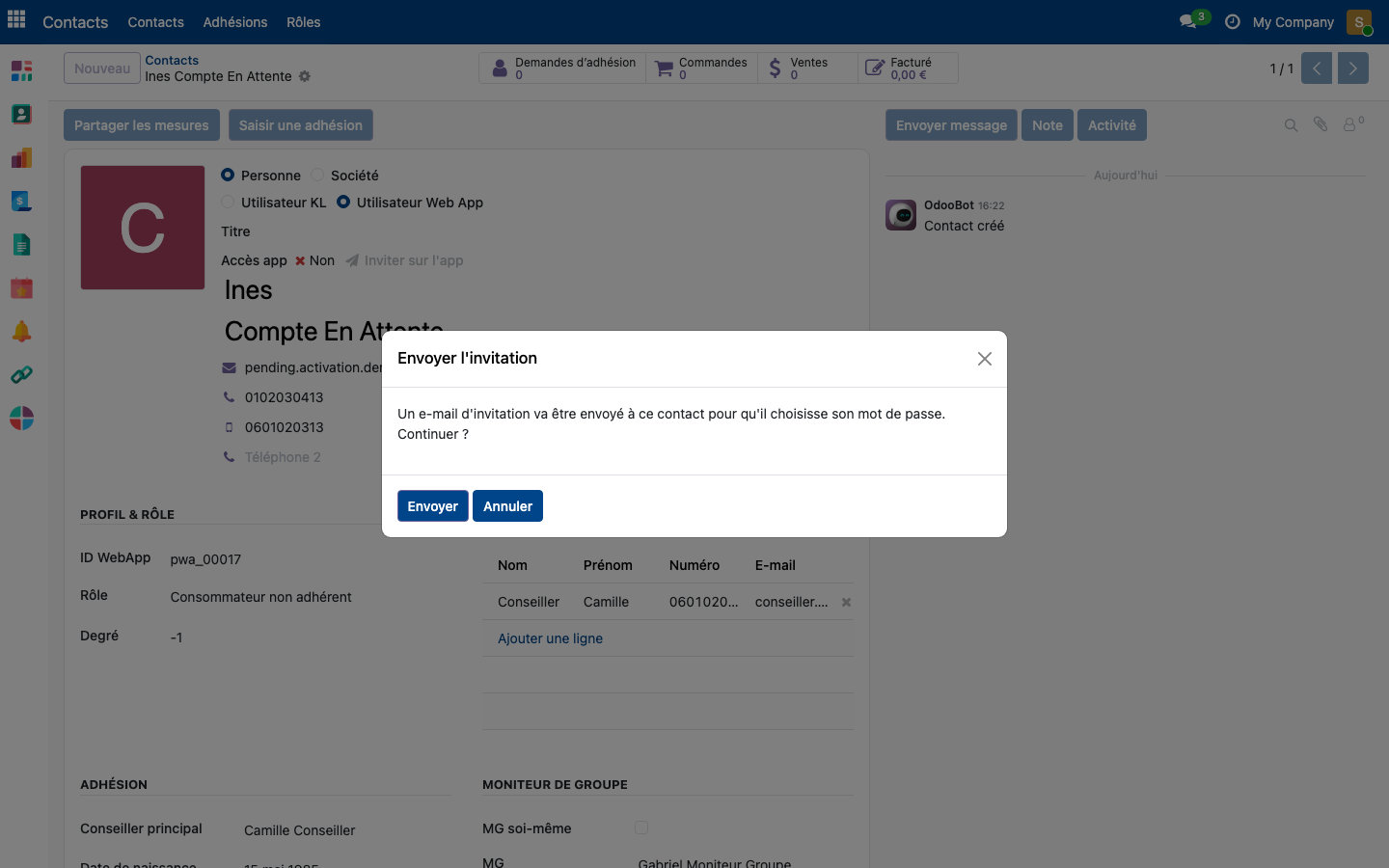Select the Personne radio button

click(x=228, y=175)
